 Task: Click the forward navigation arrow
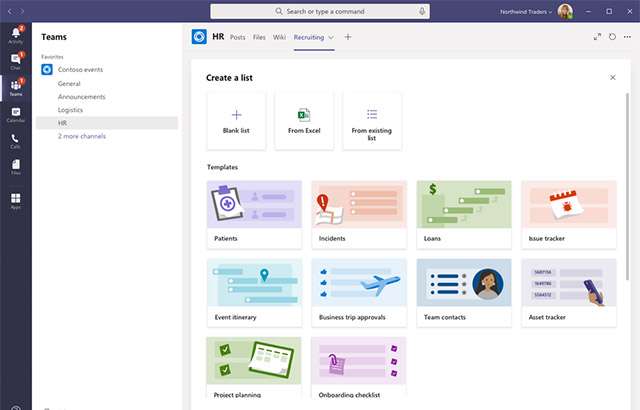point(21,11)
